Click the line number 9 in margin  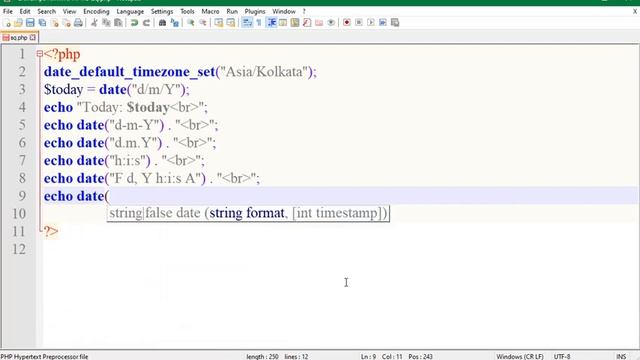22,196
